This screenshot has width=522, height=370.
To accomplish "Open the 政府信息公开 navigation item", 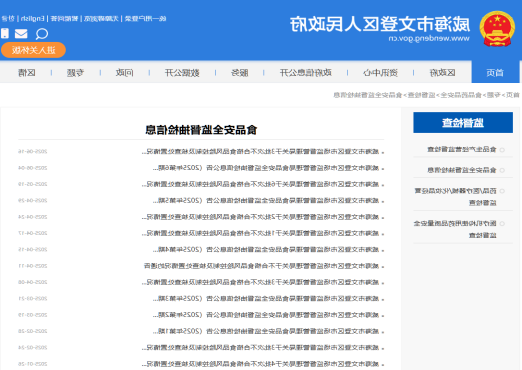I will click(x=306, y=72).
